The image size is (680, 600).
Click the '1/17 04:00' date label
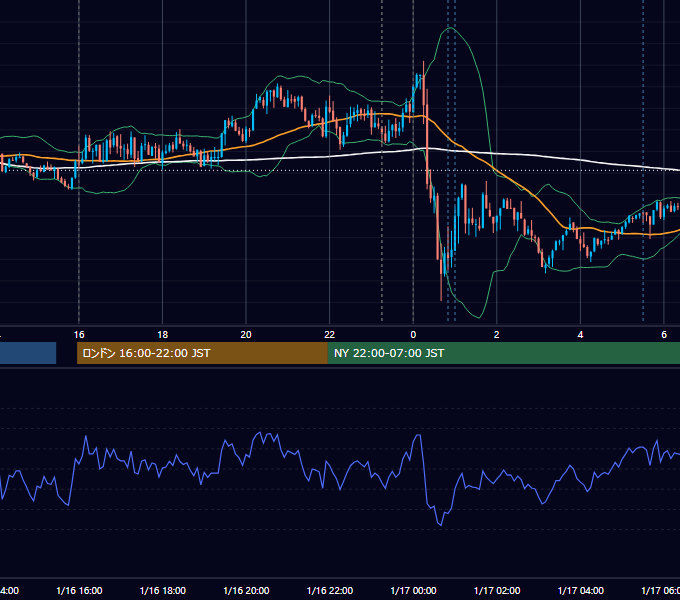click(581, 590)
